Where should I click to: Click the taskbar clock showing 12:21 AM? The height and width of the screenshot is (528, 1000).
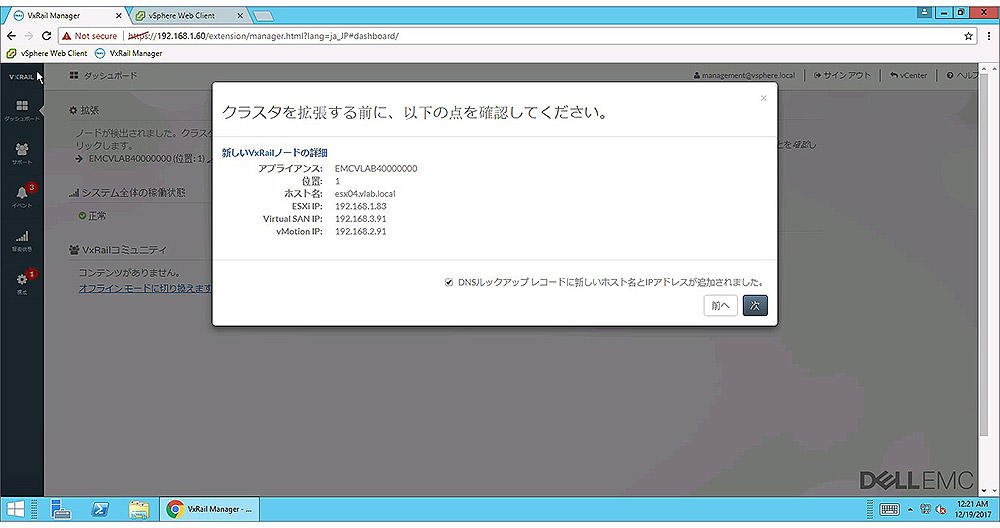973,509
